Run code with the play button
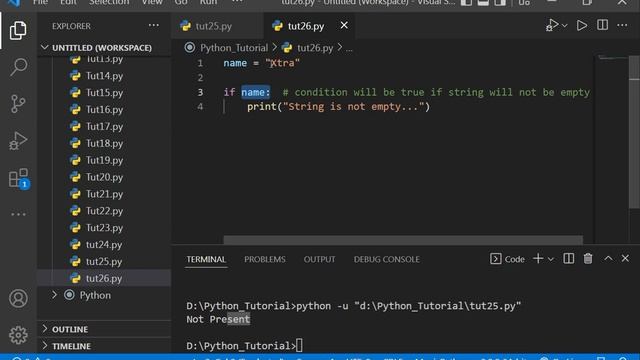The width and height of the screenshot is (640, 360). tap(582, 25)
